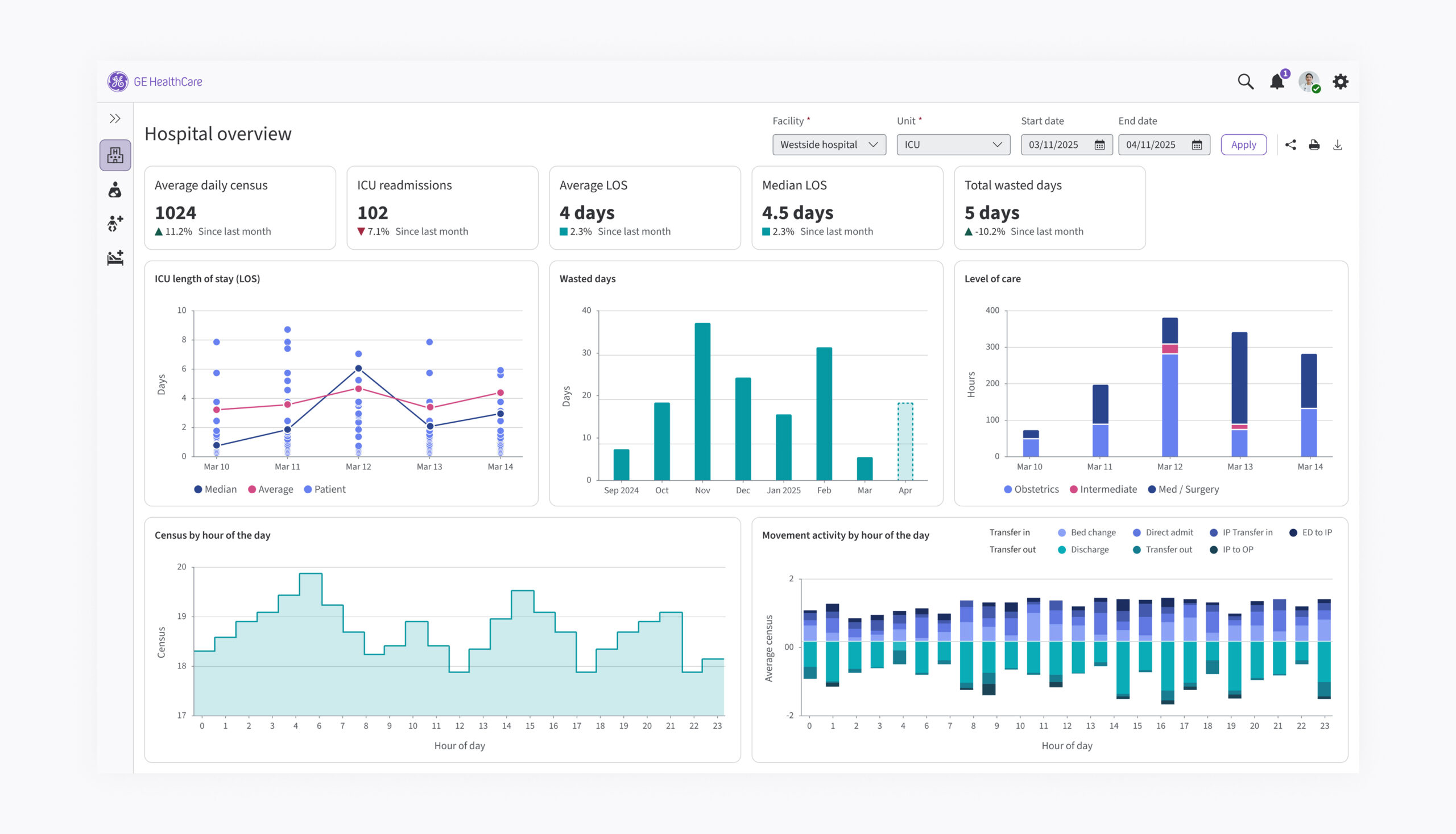Select the hospital overview sidebar icon
This screenshot has height=834, width=1456.
click(115, 155)
